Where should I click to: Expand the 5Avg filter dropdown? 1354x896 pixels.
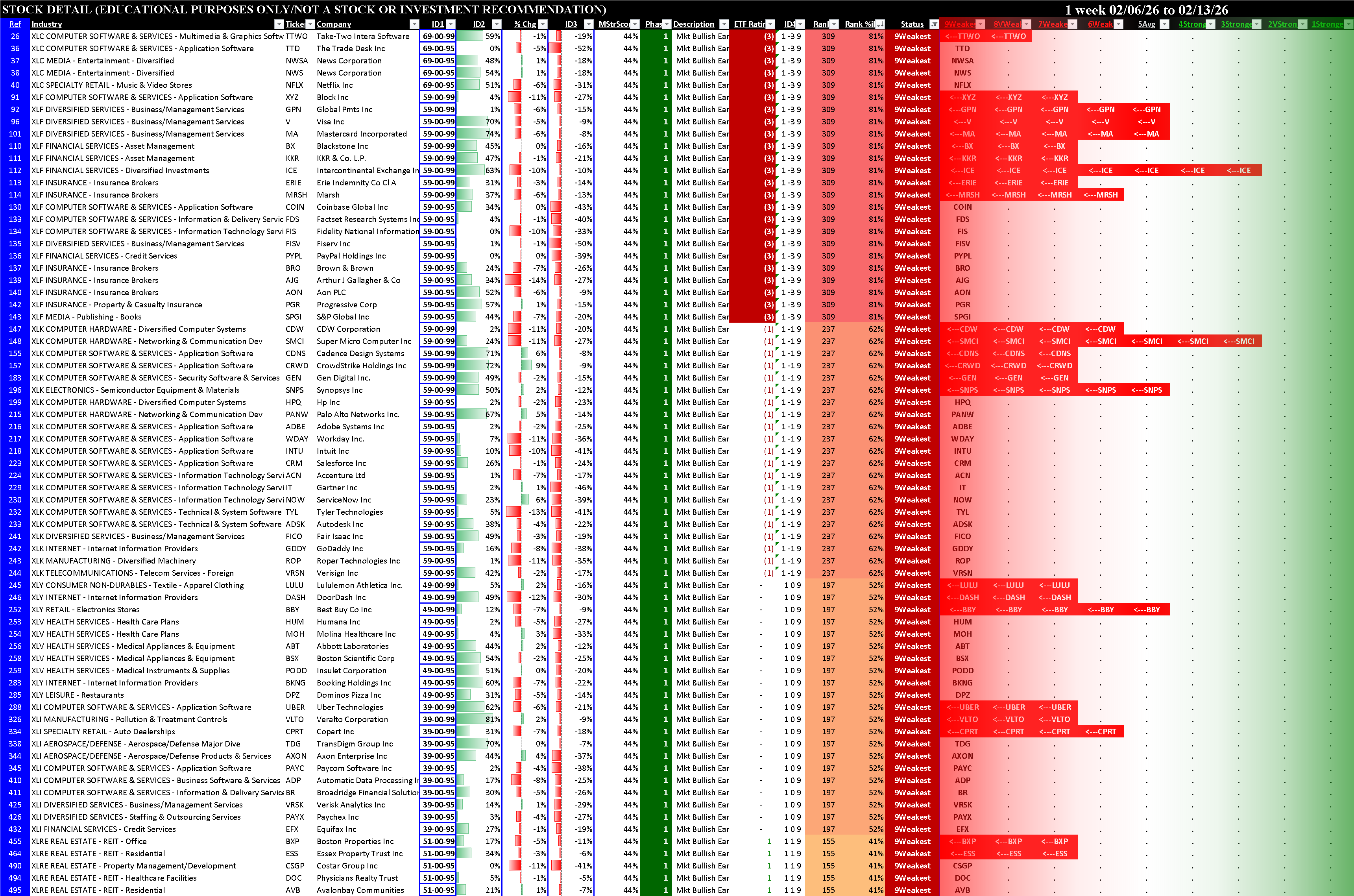(x=1165, y=24)
